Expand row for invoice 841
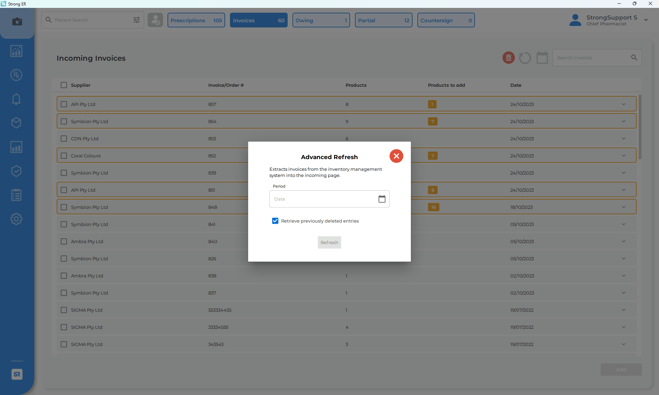 point(624,224)
